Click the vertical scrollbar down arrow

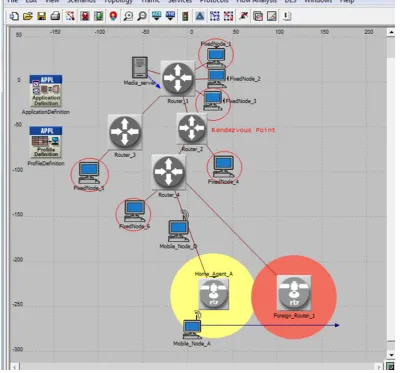click(391, 355)
